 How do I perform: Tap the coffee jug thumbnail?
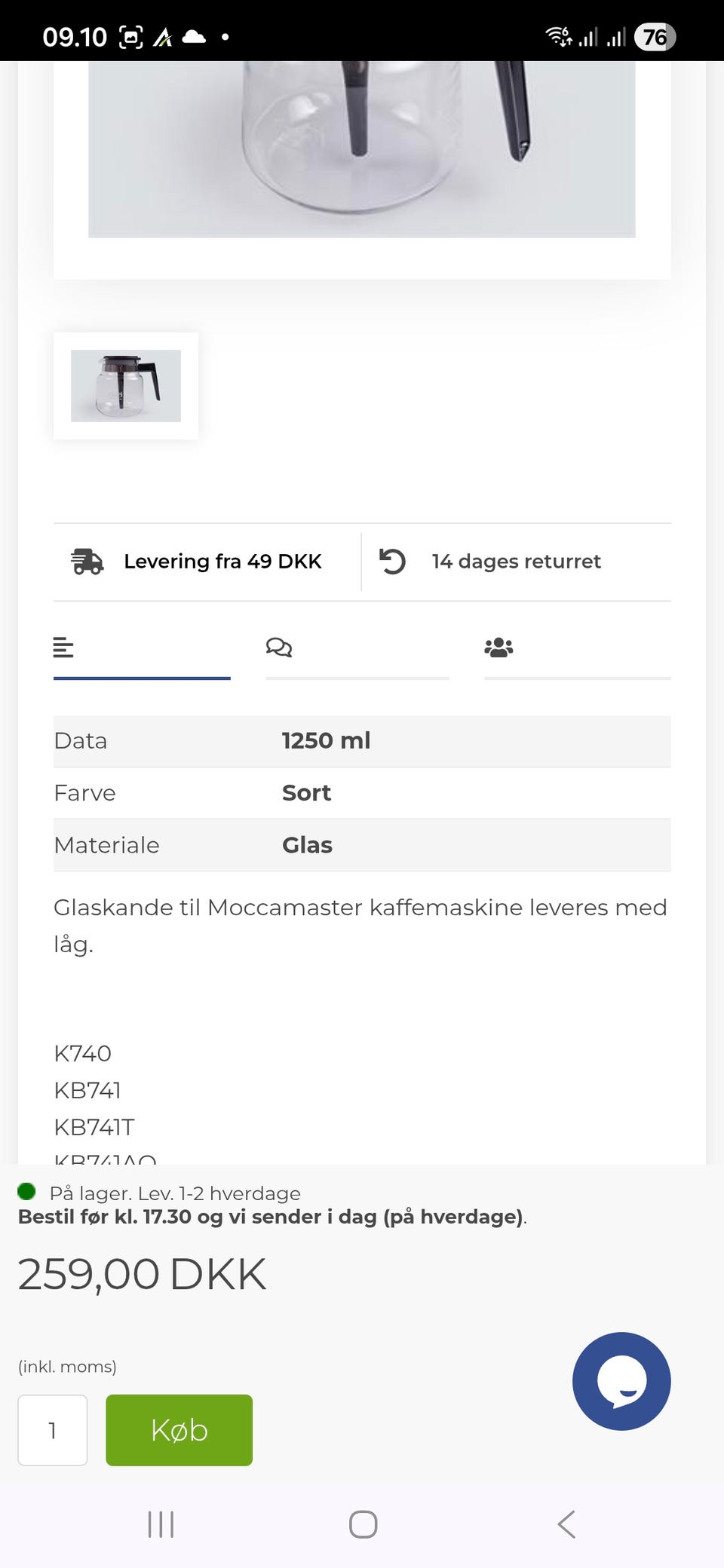[126, 386]
